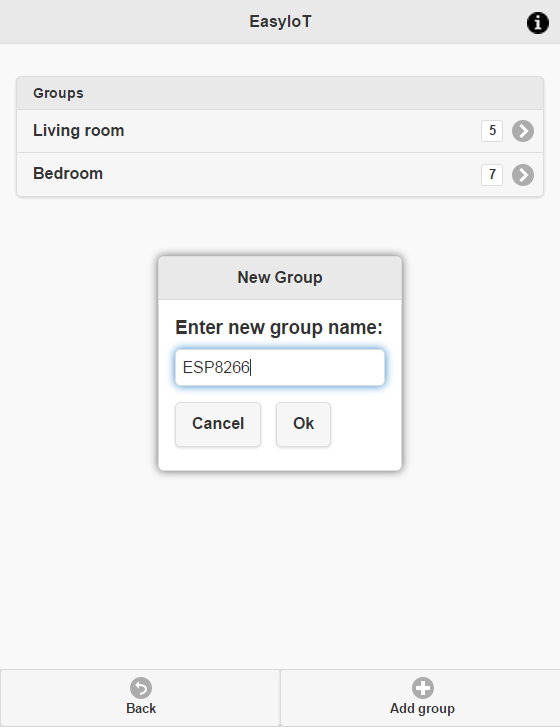Click the Add group text label in footer
The image size is (560, 727).
pos(422,708)
